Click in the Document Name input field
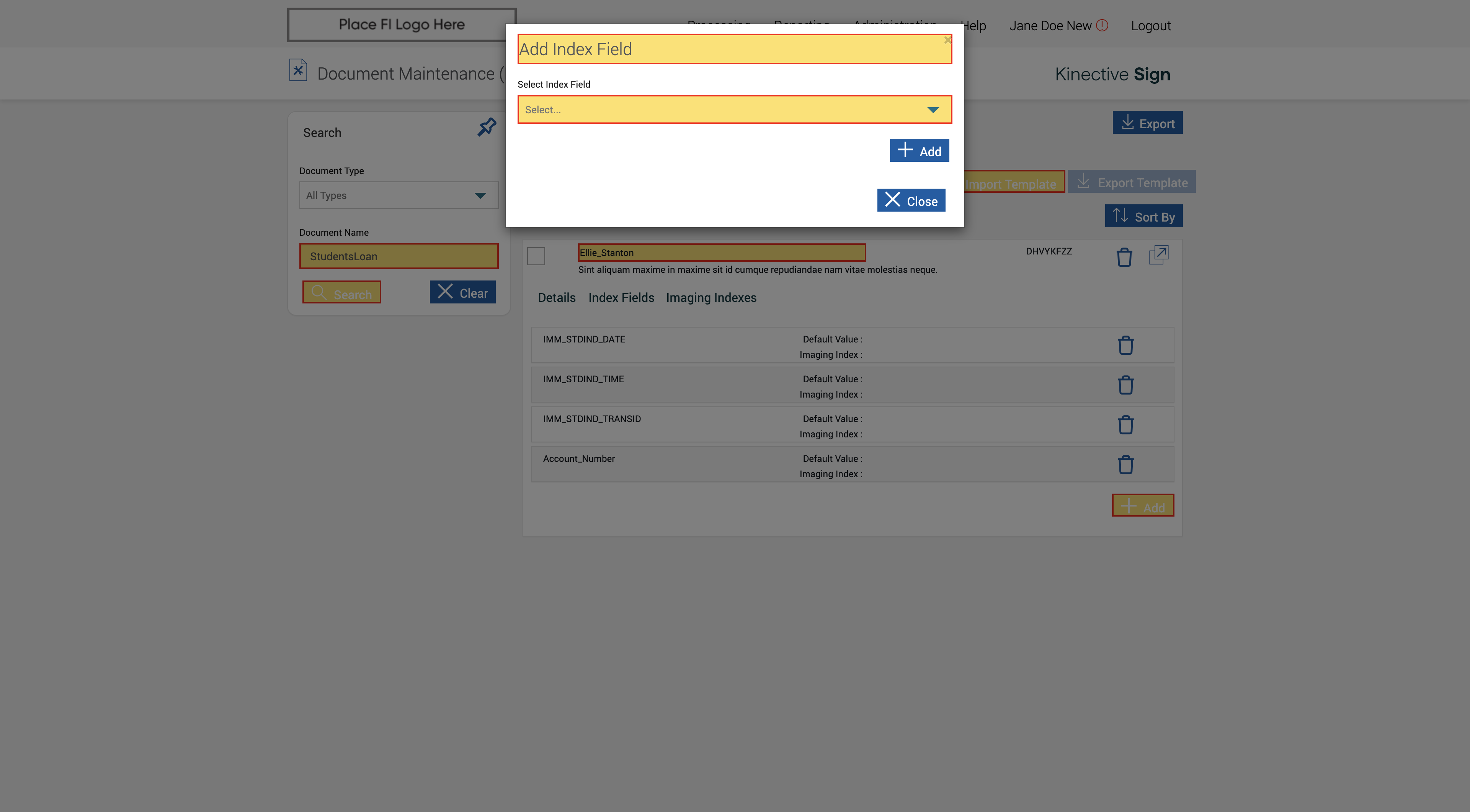Image resolution: width=1470 pixels, height=812 pixels. (x=398, y=257)
